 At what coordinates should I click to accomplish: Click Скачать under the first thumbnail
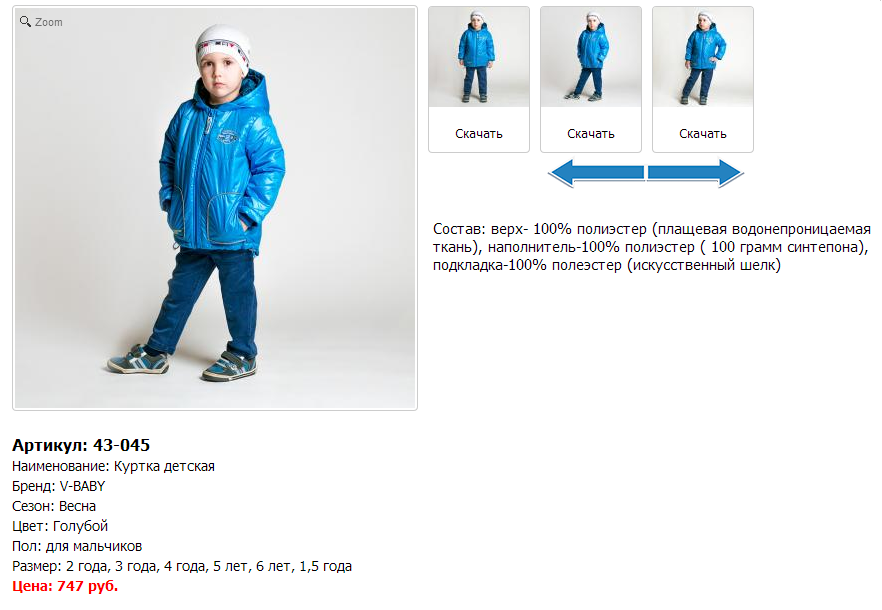tap(479, 134)
